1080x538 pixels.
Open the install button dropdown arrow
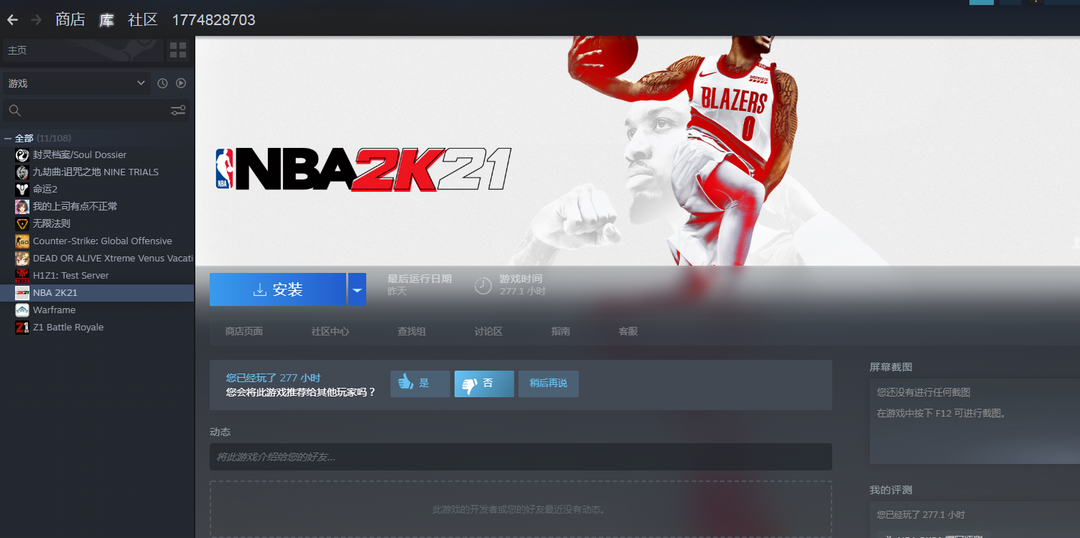coord(357,289)
